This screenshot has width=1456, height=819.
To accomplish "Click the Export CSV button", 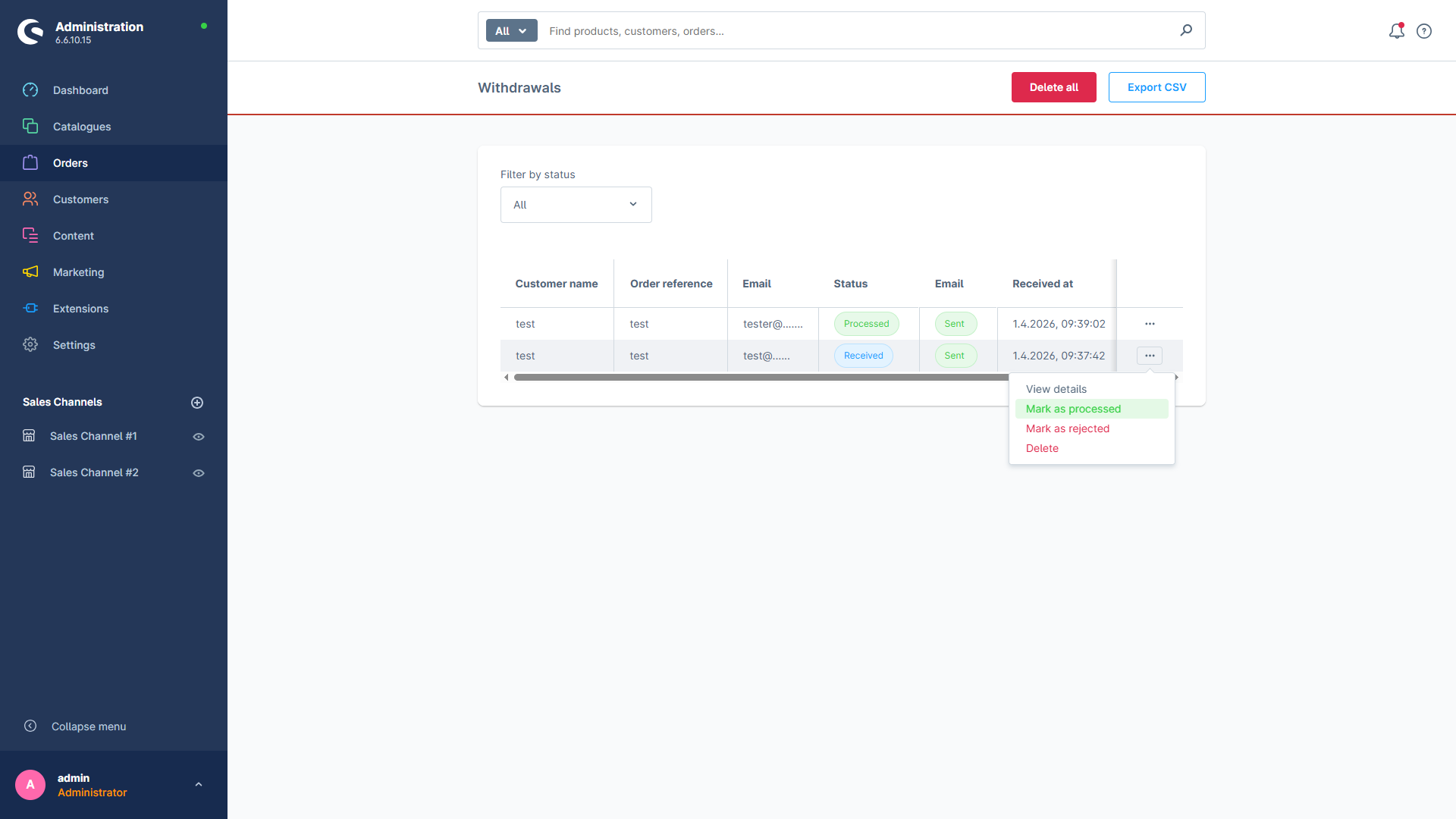I will tap(1157, 87).
